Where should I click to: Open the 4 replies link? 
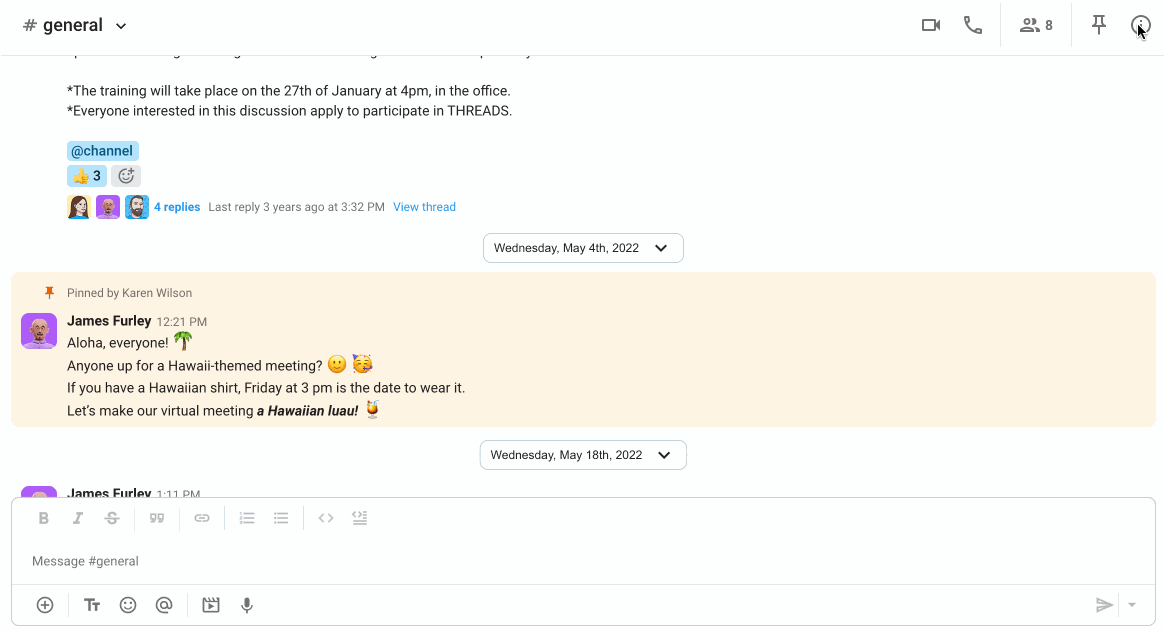coord(177,207)
